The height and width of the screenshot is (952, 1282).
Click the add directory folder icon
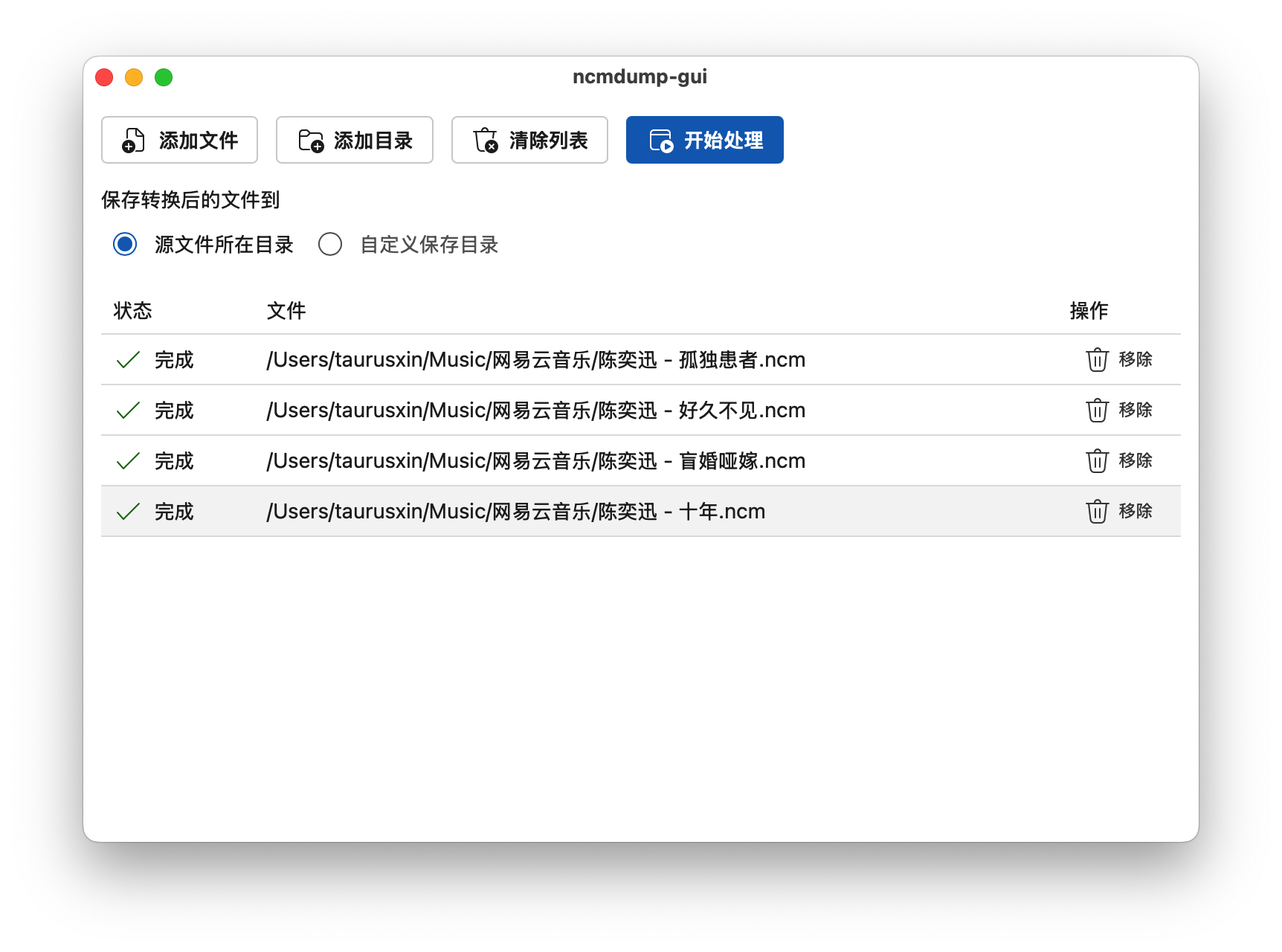coord(311,141)
